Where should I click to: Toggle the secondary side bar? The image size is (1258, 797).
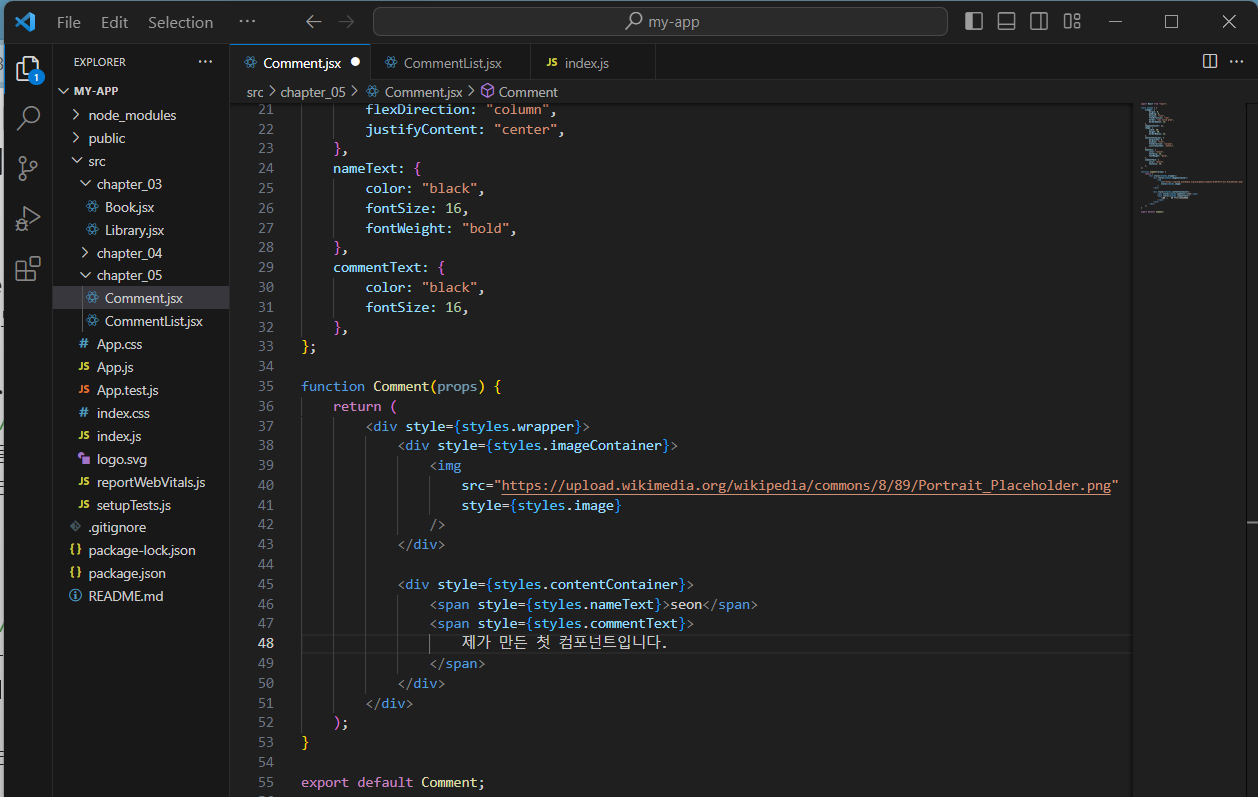pos(1039,21)
